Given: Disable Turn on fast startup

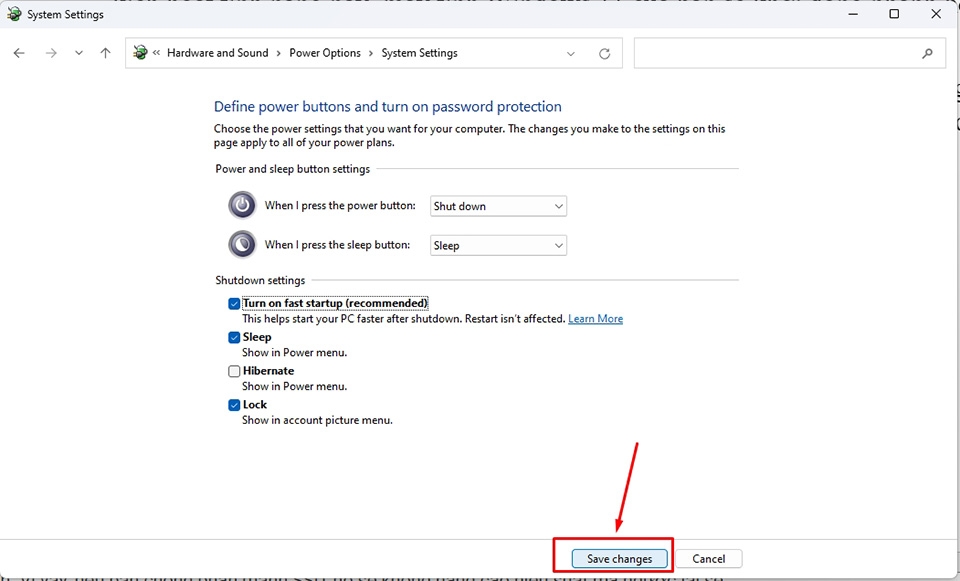Looking at the screenshot, I should coord(233,302).
